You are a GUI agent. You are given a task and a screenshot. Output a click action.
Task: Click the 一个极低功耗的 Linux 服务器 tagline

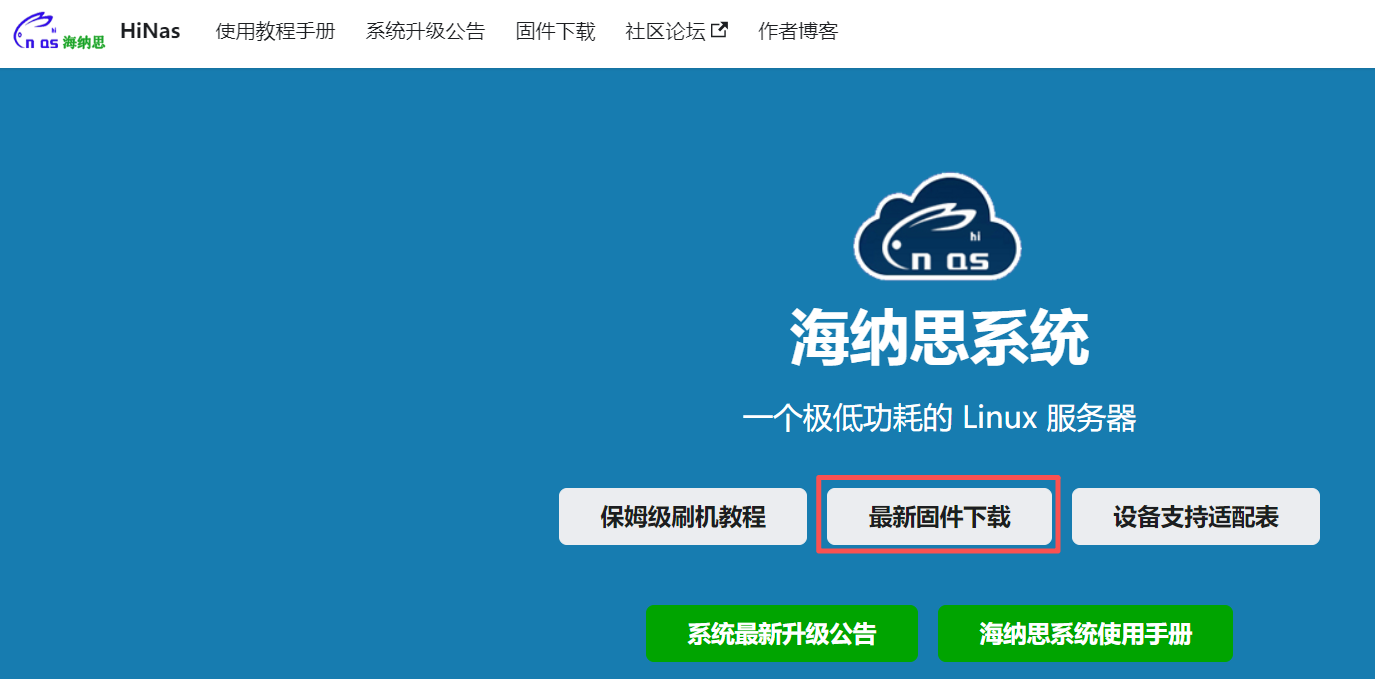coord(939,418)
